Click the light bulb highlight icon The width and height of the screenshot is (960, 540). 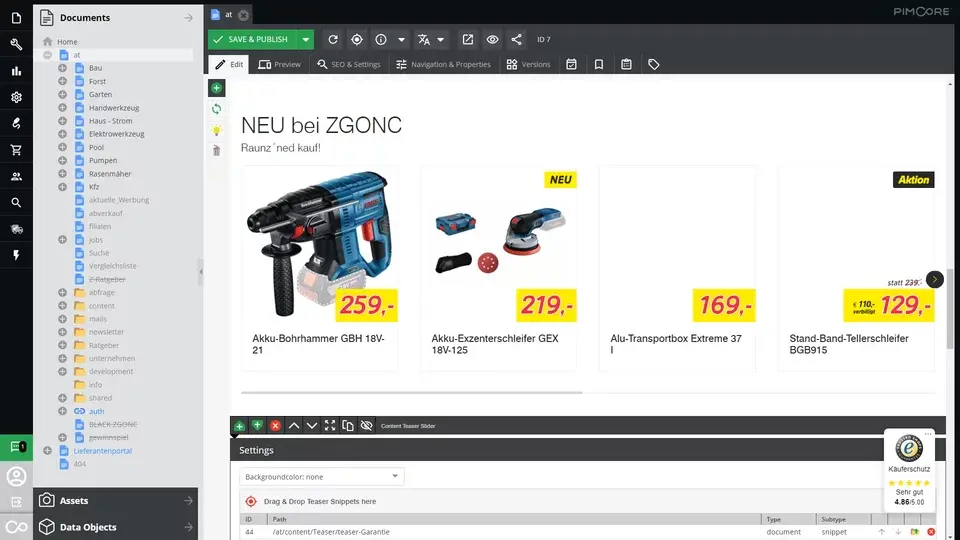point(217,130)
